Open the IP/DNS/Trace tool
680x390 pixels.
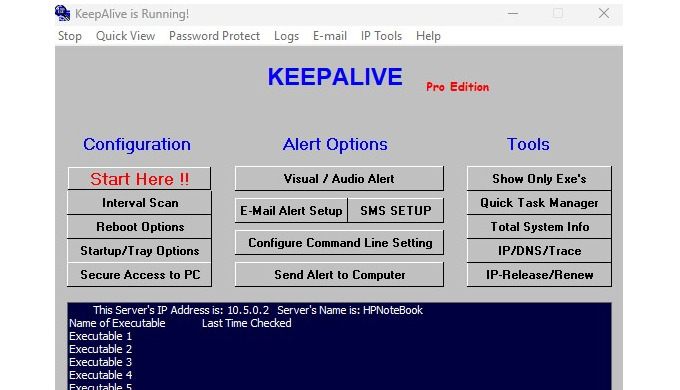click(539, 250)
